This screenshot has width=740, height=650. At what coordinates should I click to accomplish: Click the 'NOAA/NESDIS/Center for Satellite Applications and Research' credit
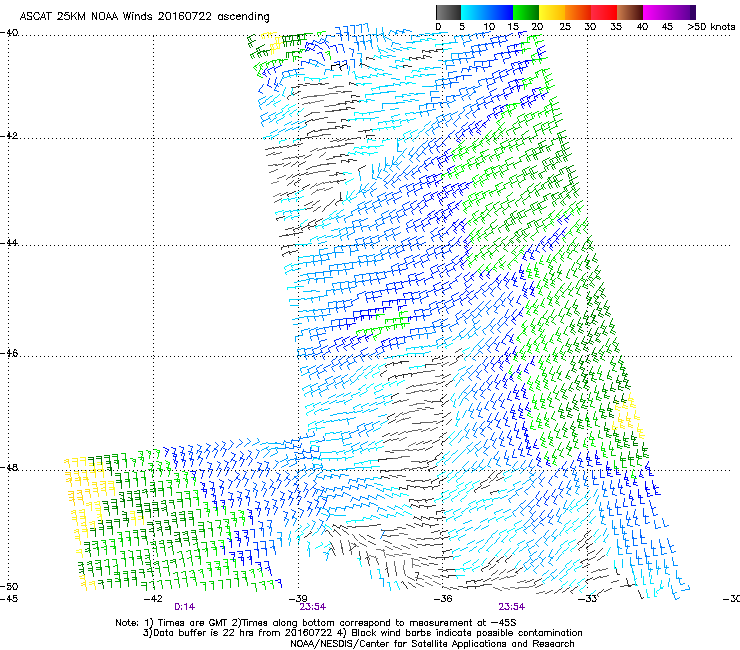pos(432,644)
